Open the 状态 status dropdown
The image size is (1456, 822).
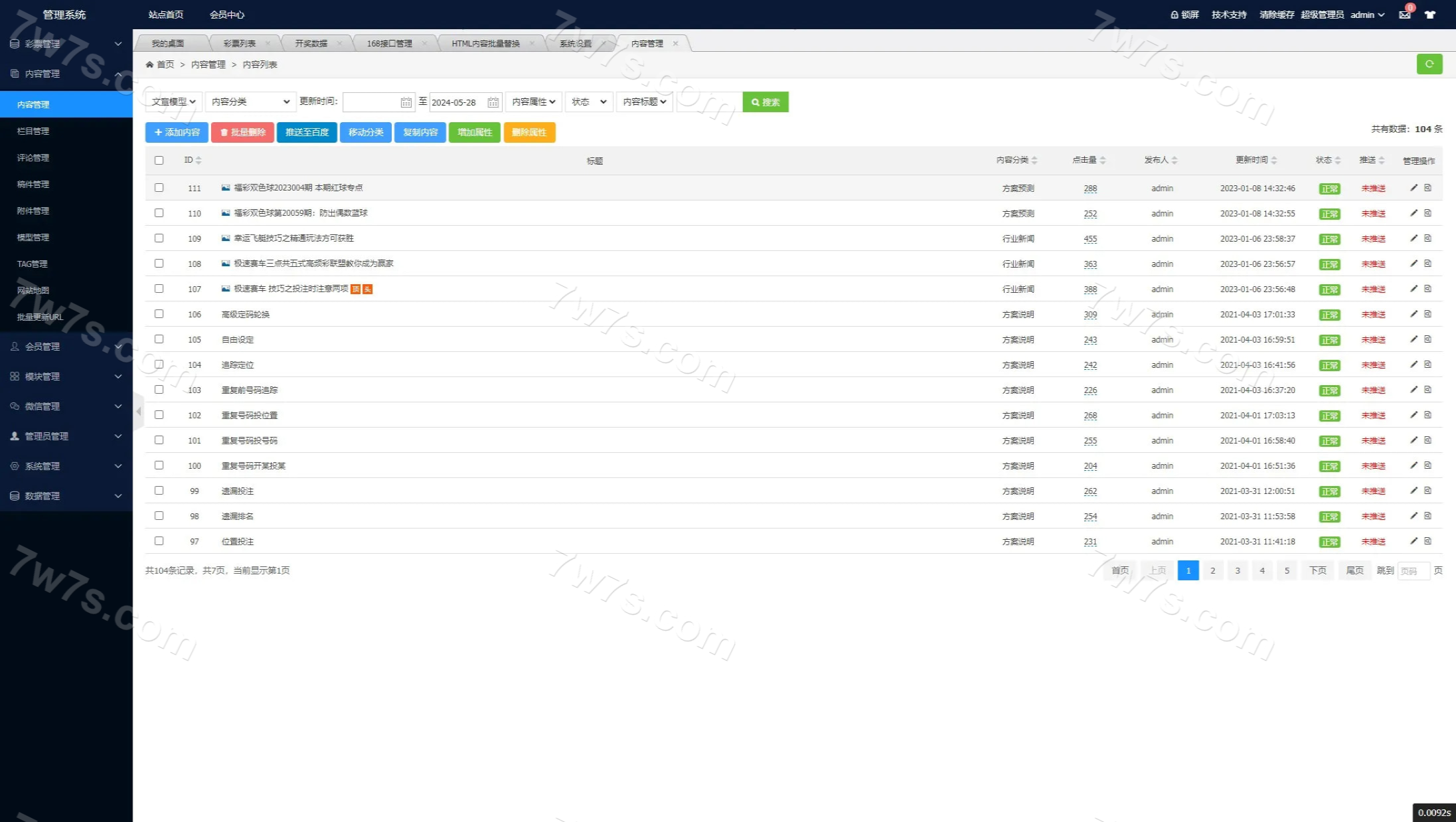(588, 102)
